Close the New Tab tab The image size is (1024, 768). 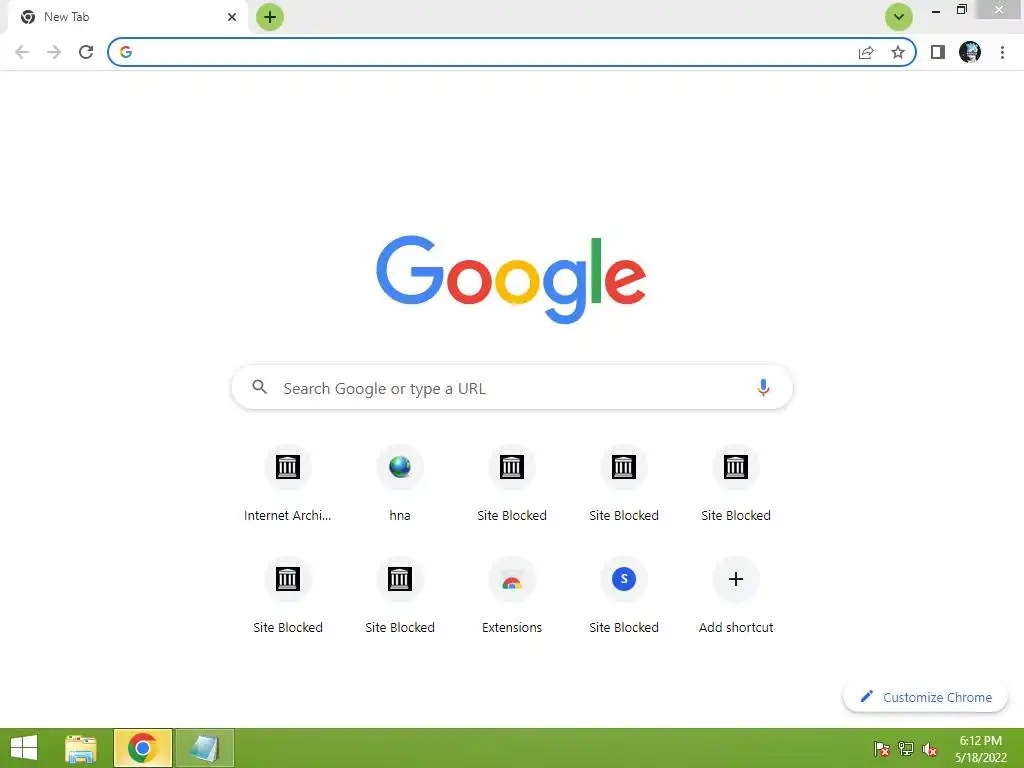pos(232,17)
